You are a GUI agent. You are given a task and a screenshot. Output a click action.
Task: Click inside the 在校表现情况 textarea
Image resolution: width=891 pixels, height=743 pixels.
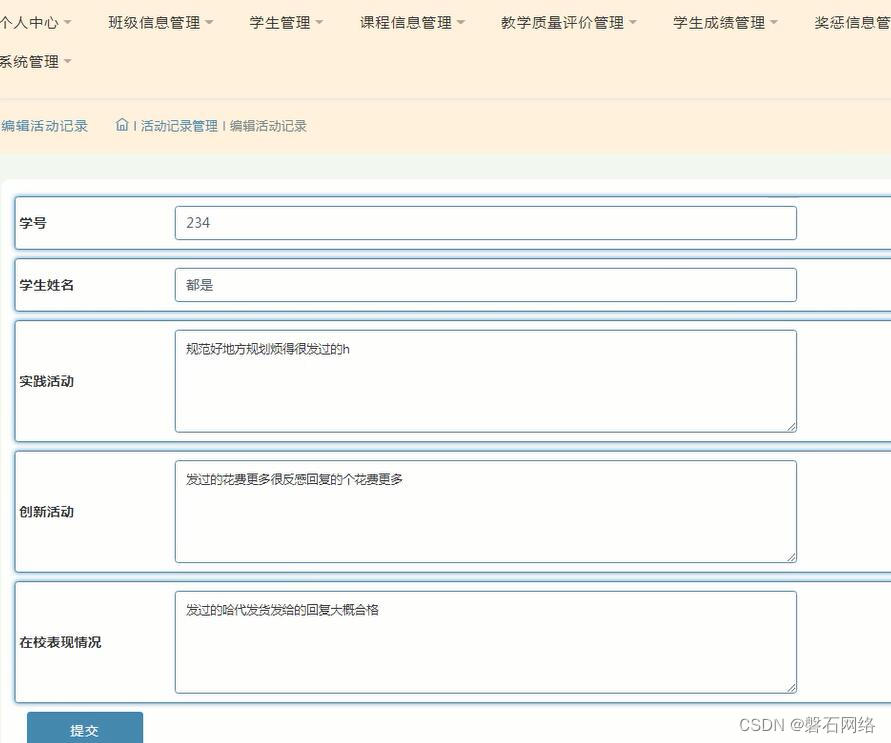click(485, 640)
